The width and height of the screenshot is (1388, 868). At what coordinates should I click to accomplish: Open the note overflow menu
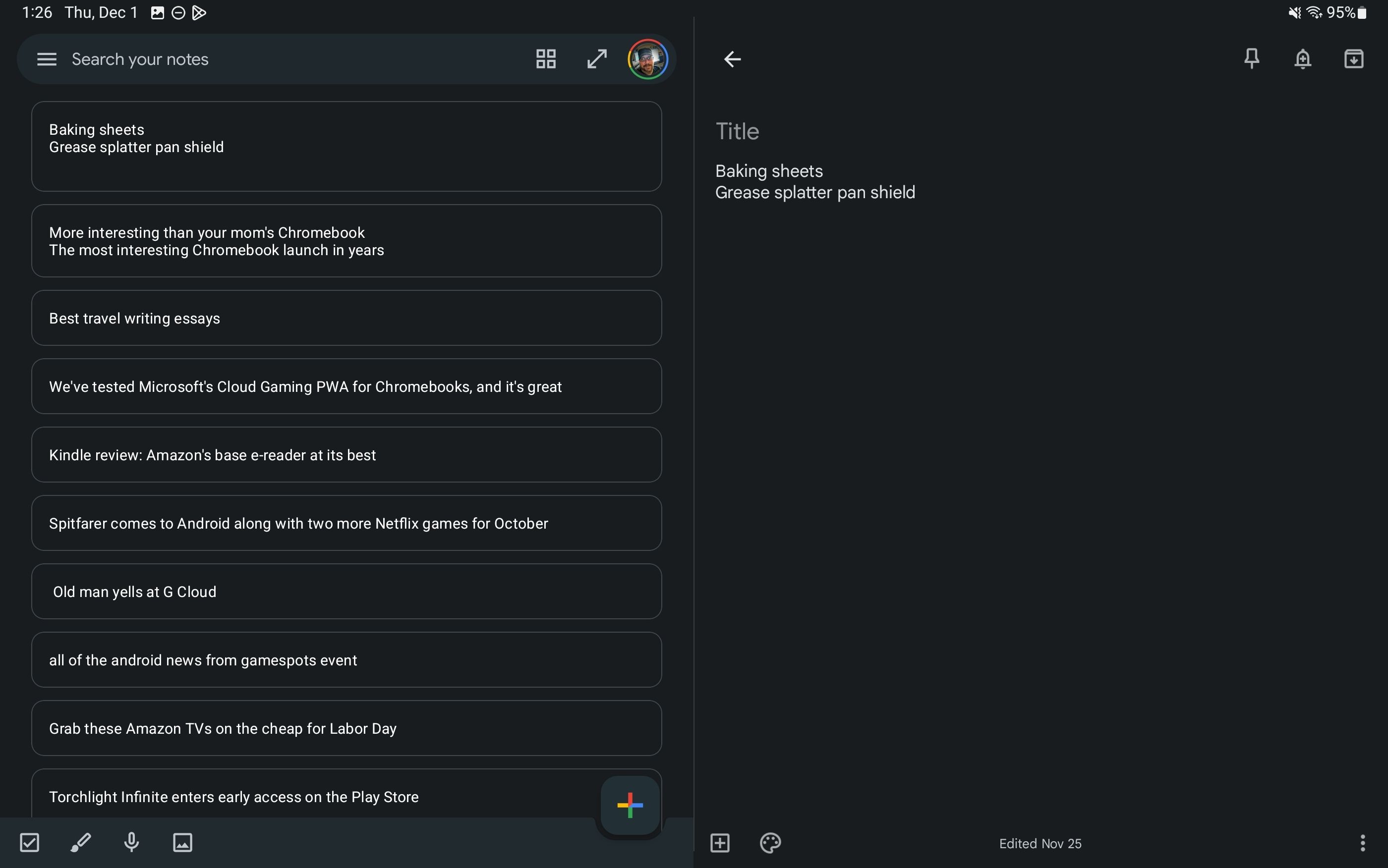(x=1363, y=843)
